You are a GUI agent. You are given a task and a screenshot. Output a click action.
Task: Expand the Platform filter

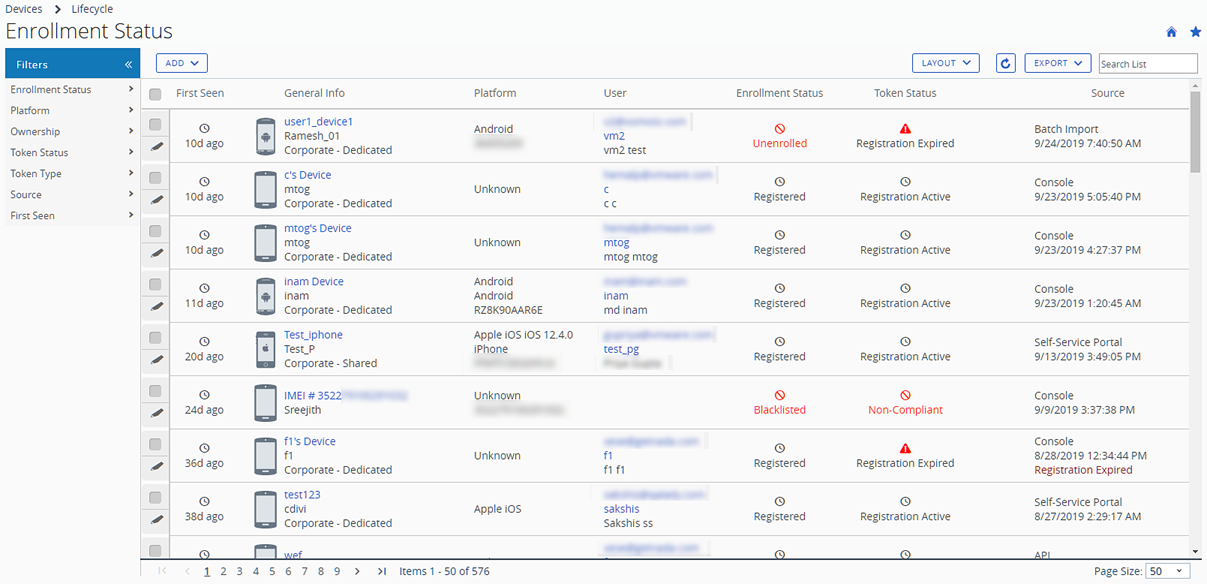(72, 111)
